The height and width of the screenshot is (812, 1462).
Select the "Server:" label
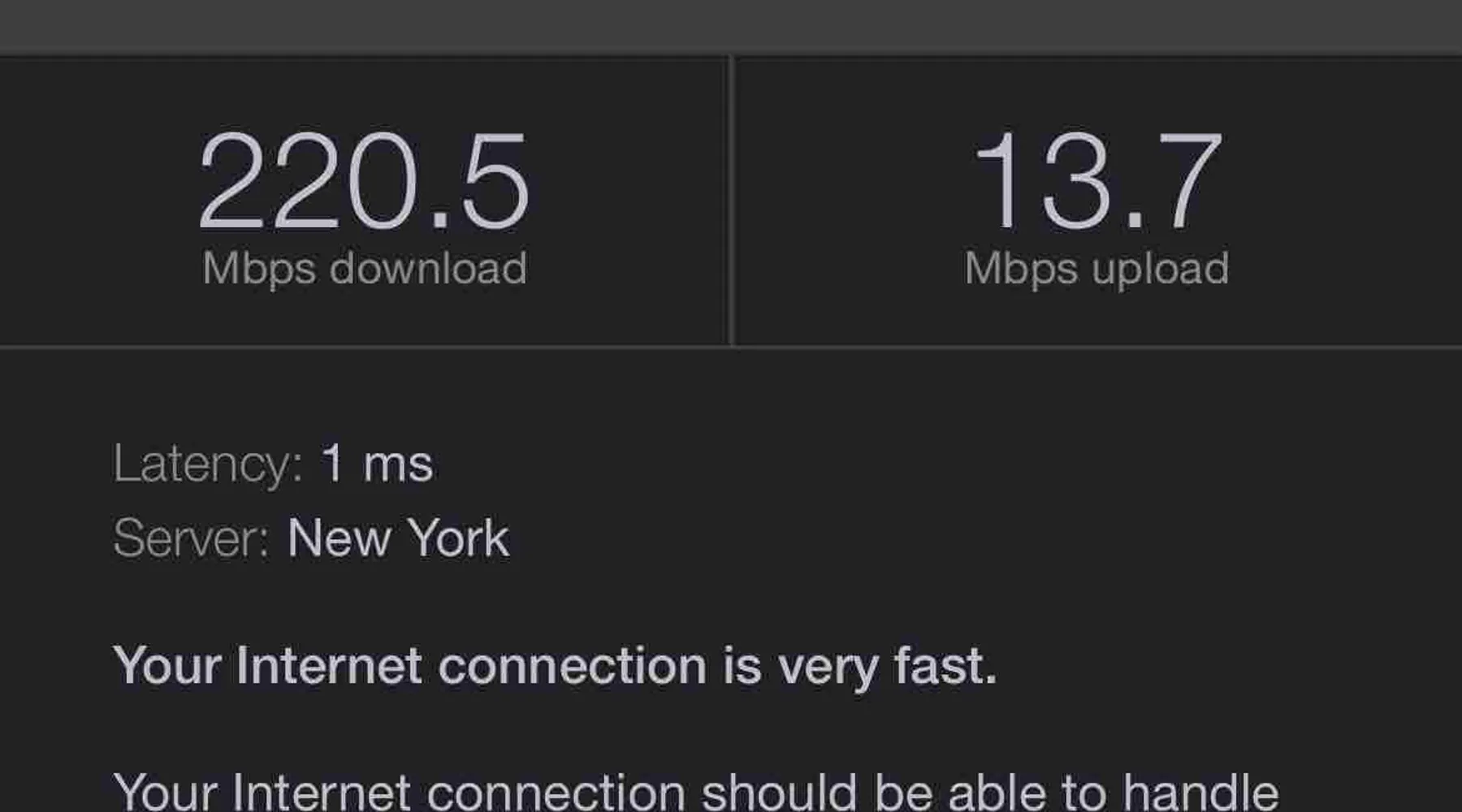click(x=192, y=538)
